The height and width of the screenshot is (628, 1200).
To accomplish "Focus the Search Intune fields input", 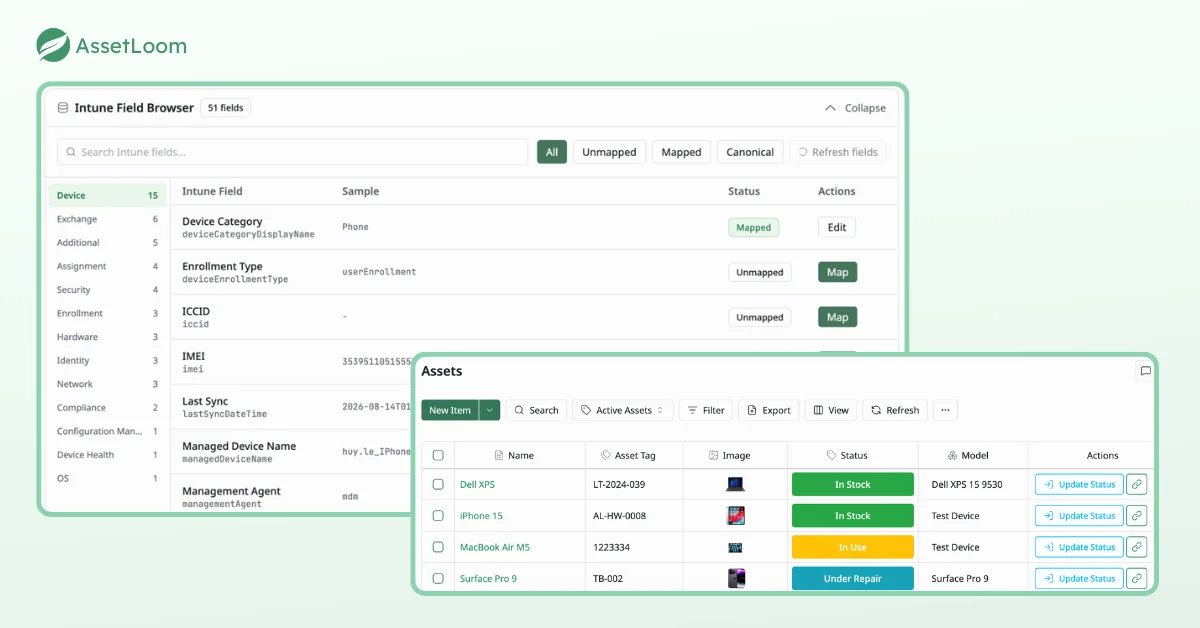I will pos(292,152).
